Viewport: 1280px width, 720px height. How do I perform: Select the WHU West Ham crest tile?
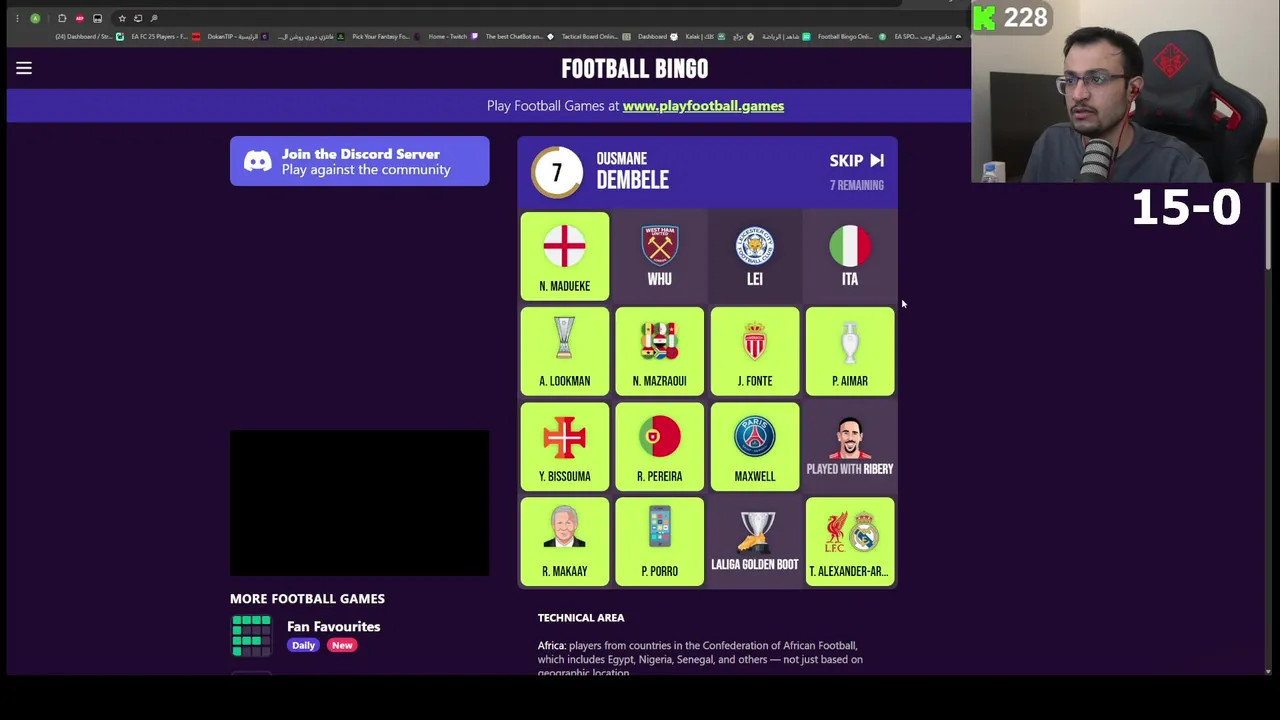pos(659,256)
